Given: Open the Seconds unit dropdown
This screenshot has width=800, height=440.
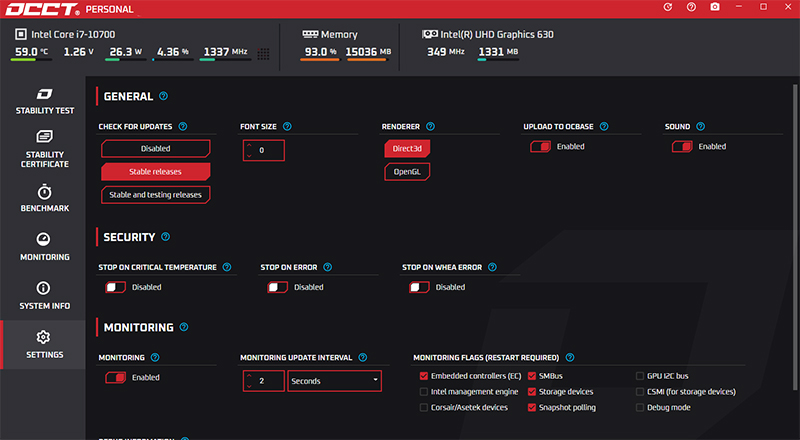Looking at the screenshot, I should tap(335, 381).
